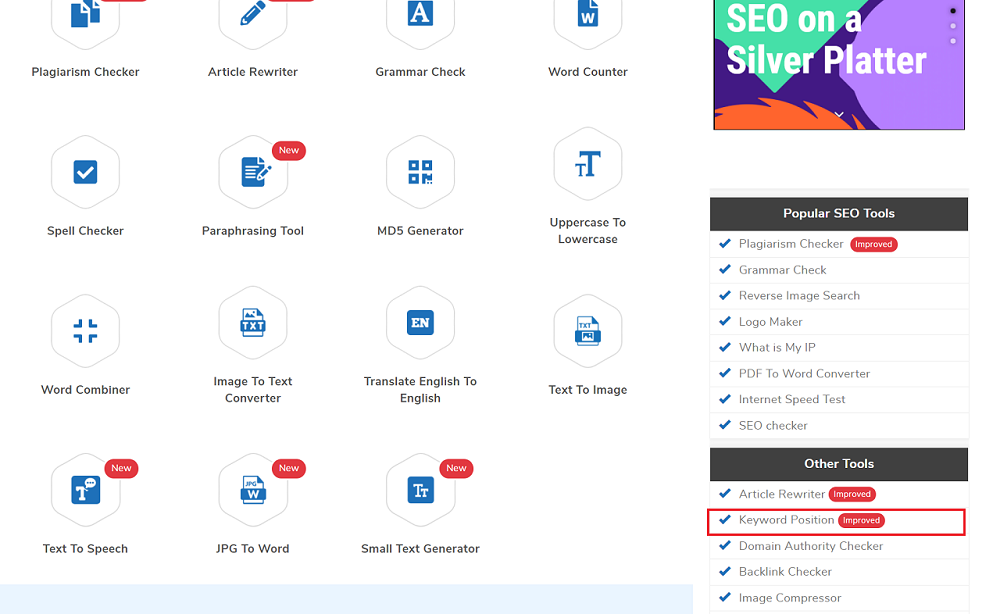Open the JPG To Word converter

tap(253, 490)
